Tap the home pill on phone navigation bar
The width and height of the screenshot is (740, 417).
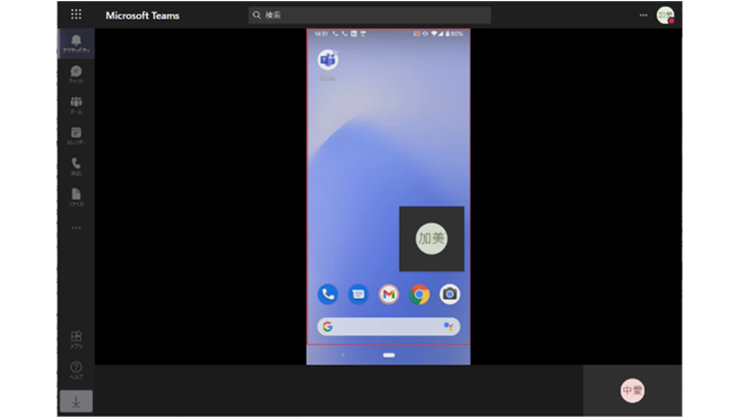(x=389, y=355)
